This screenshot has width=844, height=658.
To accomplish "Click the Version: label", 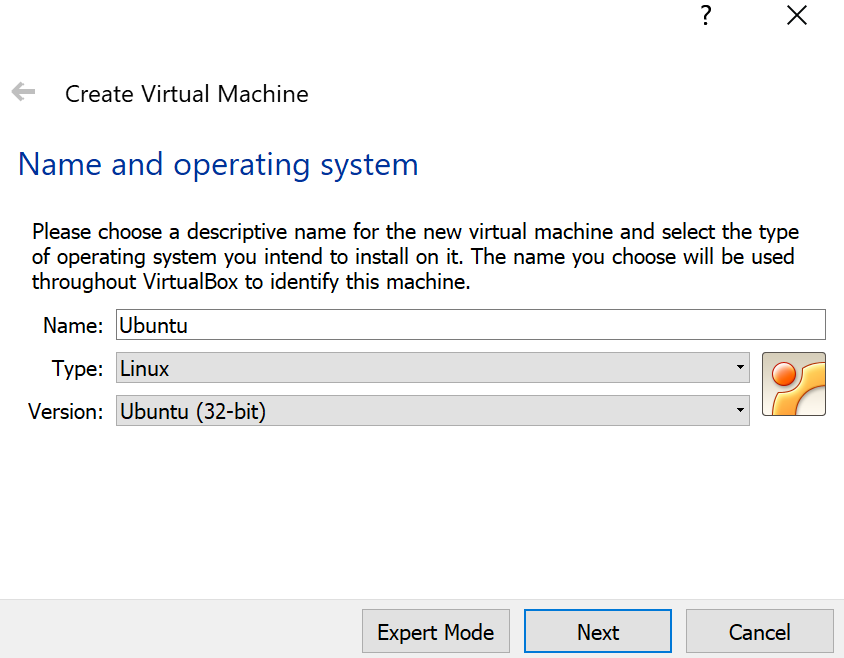I will (65, 412).
